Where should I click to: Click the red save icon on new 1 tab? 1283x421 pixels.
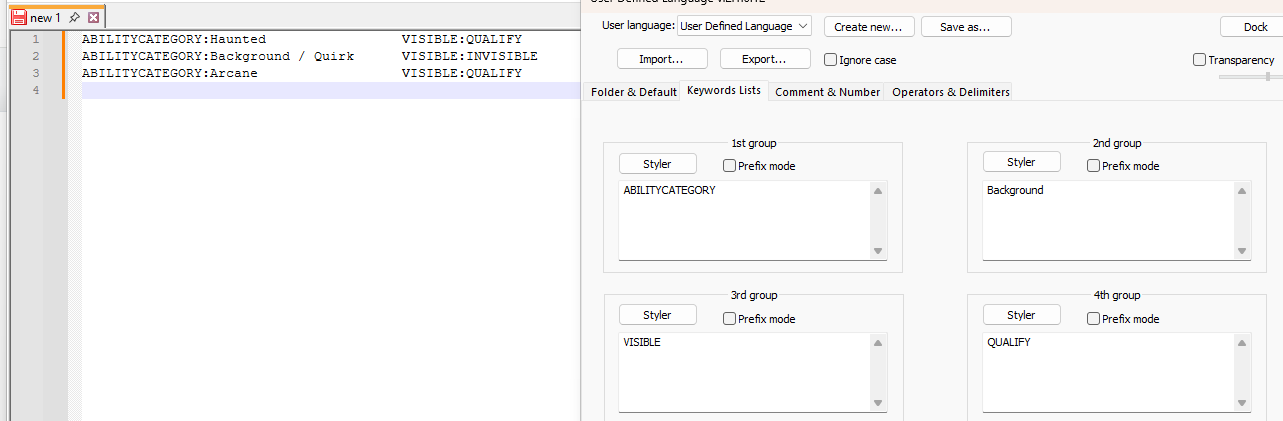pos(18,18)
